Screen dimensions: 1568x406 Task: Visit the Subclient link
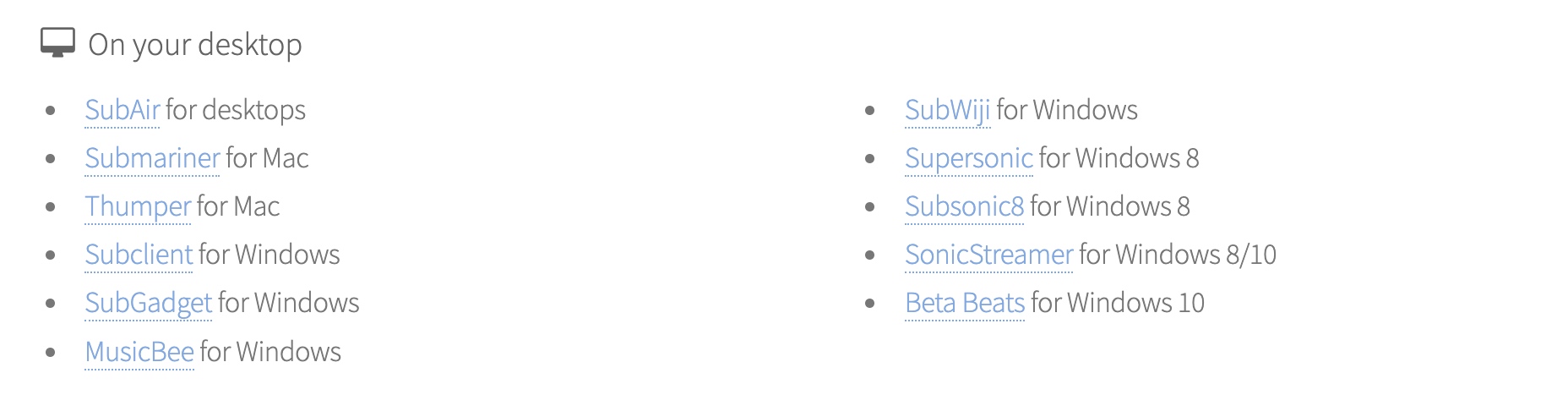(x=139, y=255)
